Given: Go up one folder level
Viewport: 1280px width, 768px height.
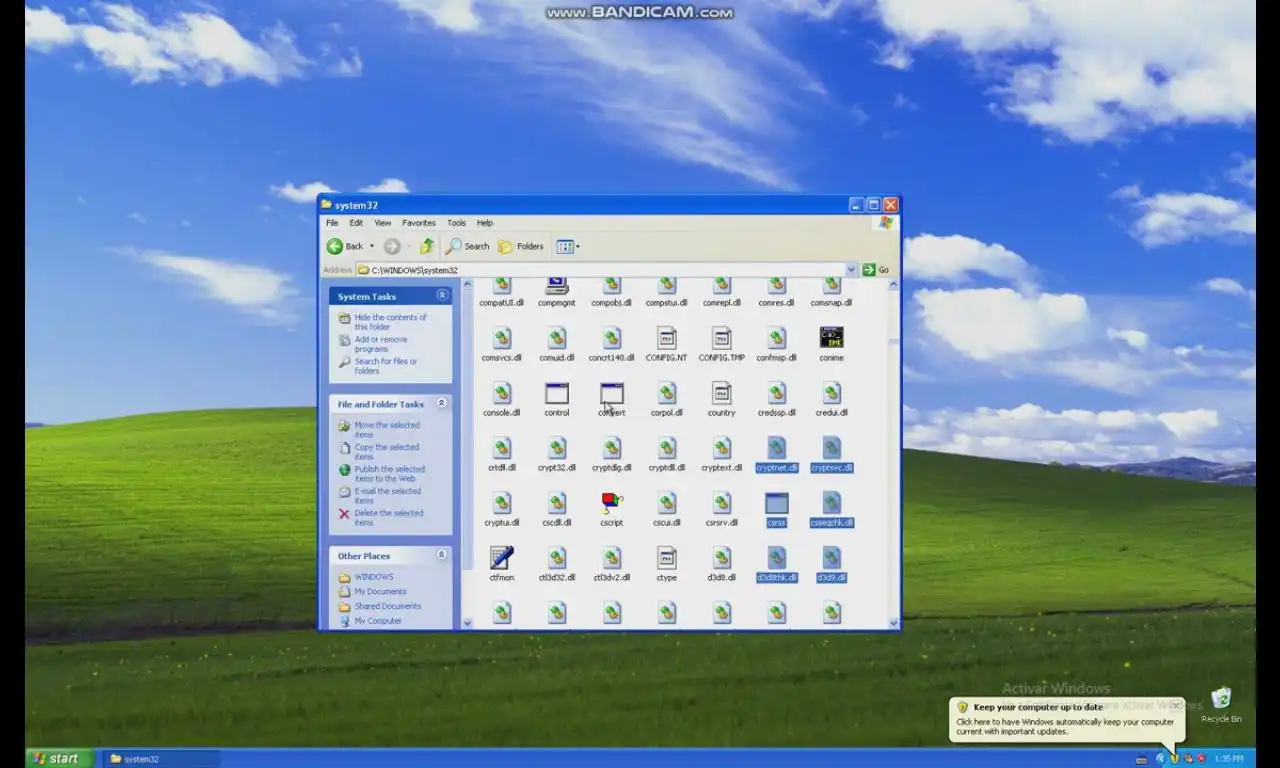Looking at the screenshot, I should 427,246.
